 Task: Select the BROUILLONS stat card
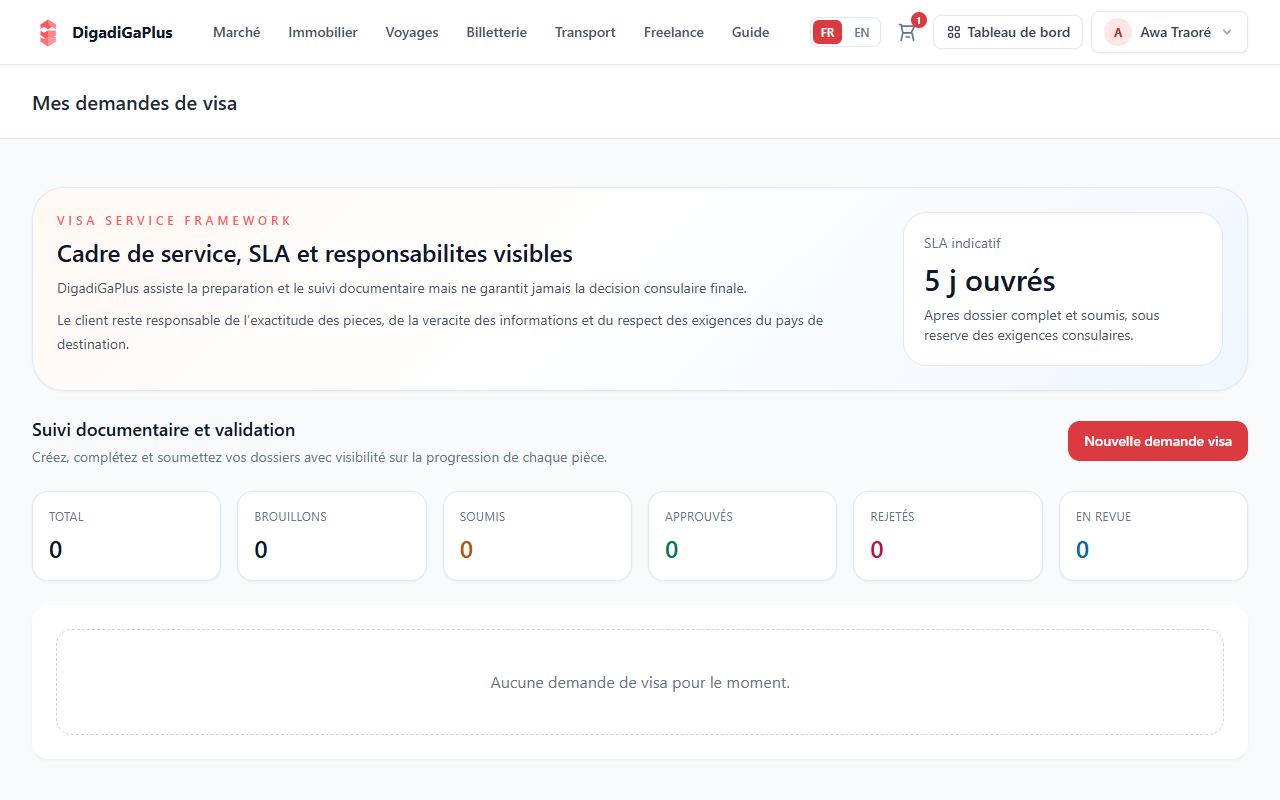(332, 536)
